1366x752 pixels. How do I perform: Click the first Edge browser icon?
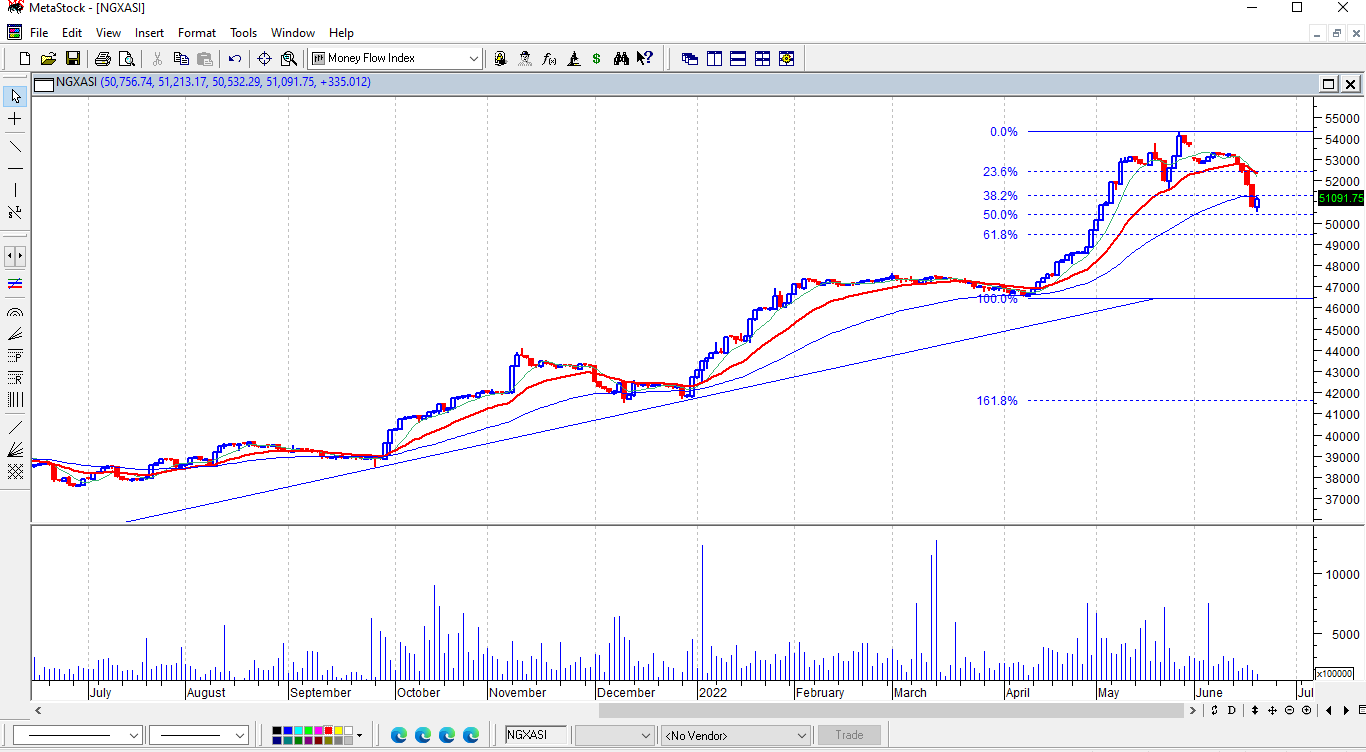point(399,735)
